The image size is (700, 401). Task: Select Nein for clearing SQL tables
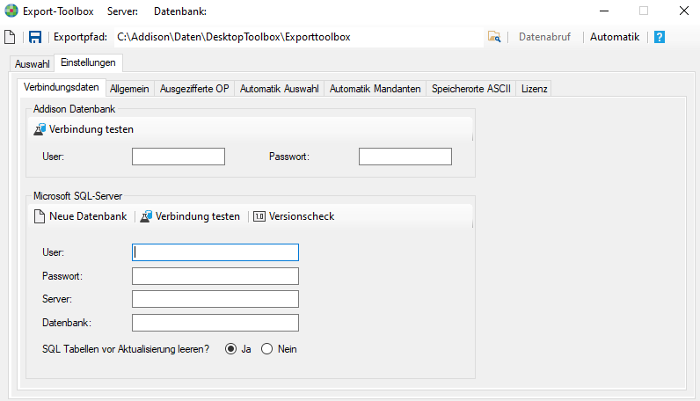(x=279, y=349)
